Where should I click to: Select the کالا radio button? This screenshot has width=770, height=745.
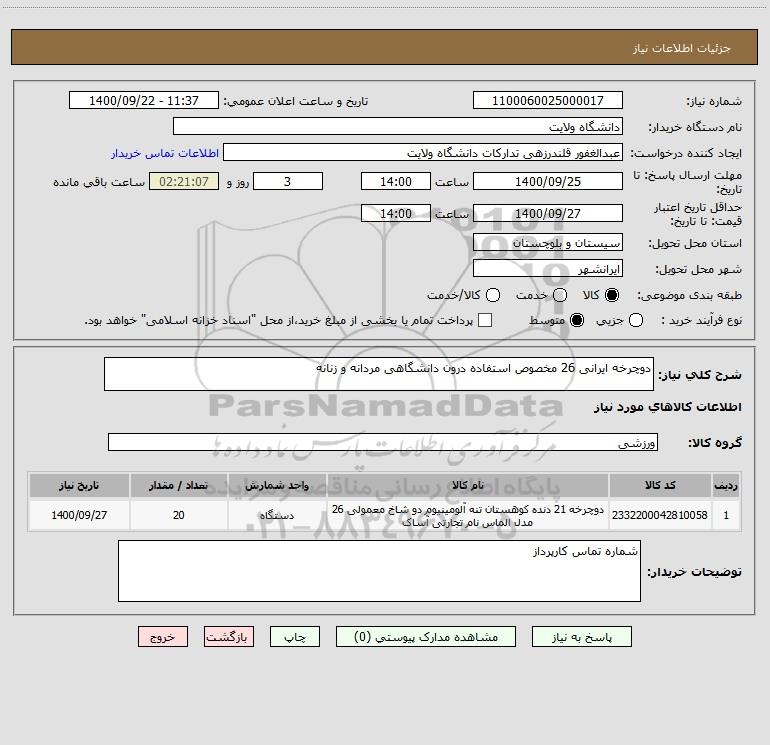612,295
